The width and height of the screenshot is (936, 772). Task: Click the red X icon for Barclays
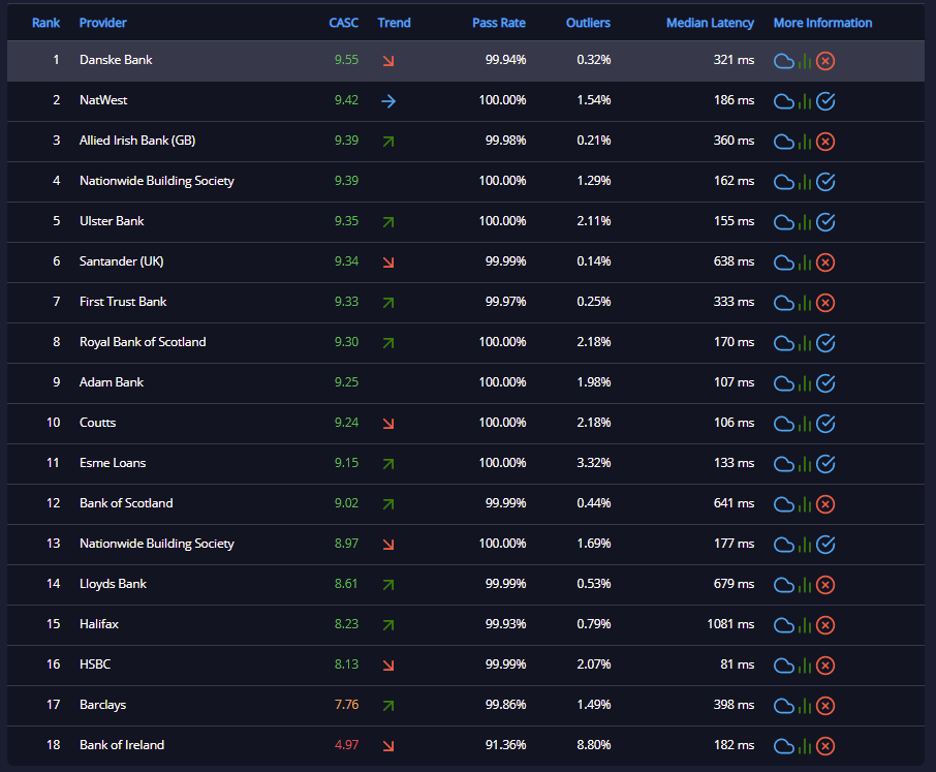pos(825,706)
